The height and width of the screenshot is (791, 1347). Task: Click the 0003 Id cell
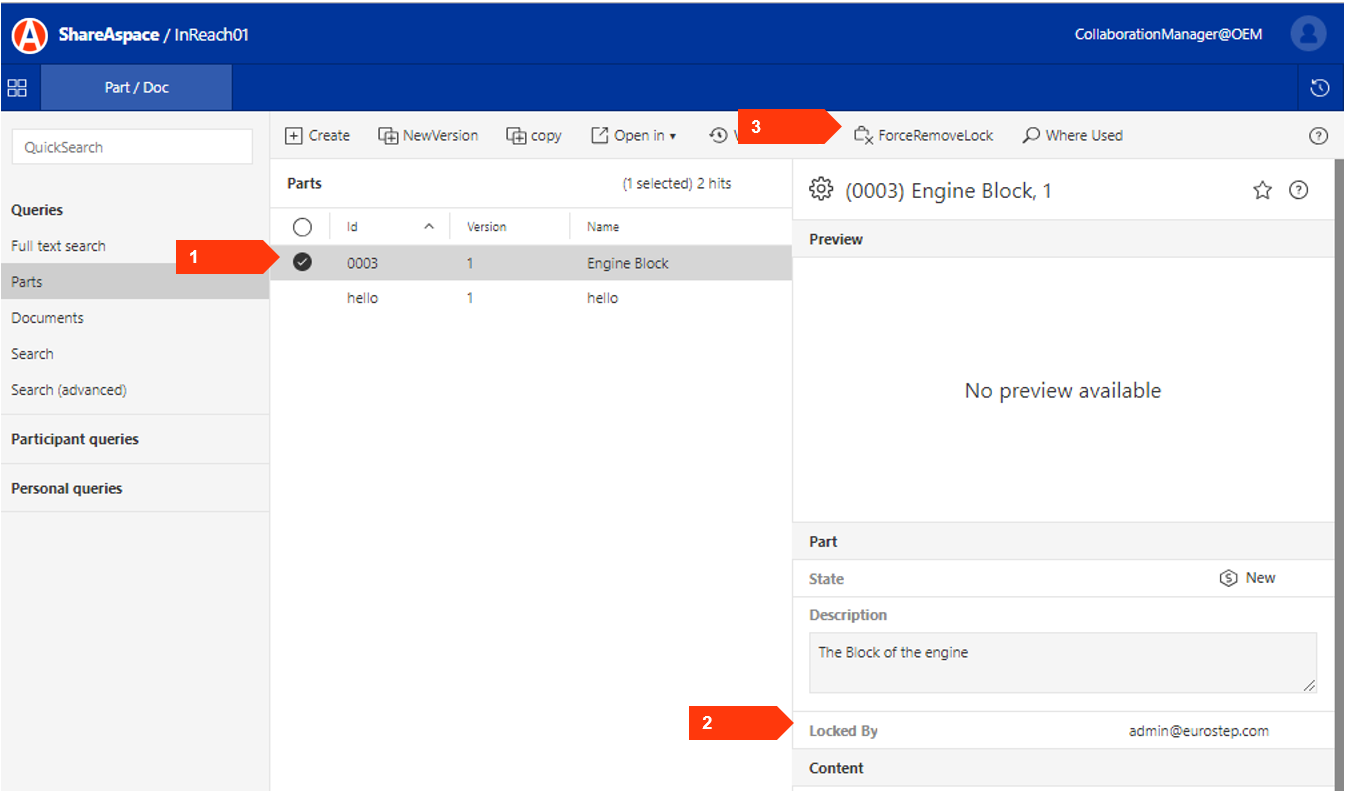(362, 263)
